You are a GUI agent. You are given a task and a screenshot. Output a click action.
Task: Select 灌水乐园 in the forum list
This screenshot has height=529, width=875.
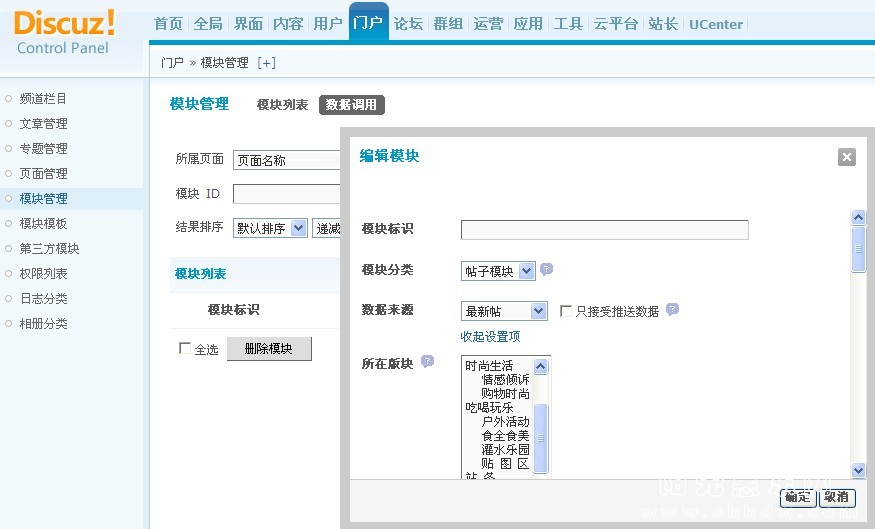506,450
